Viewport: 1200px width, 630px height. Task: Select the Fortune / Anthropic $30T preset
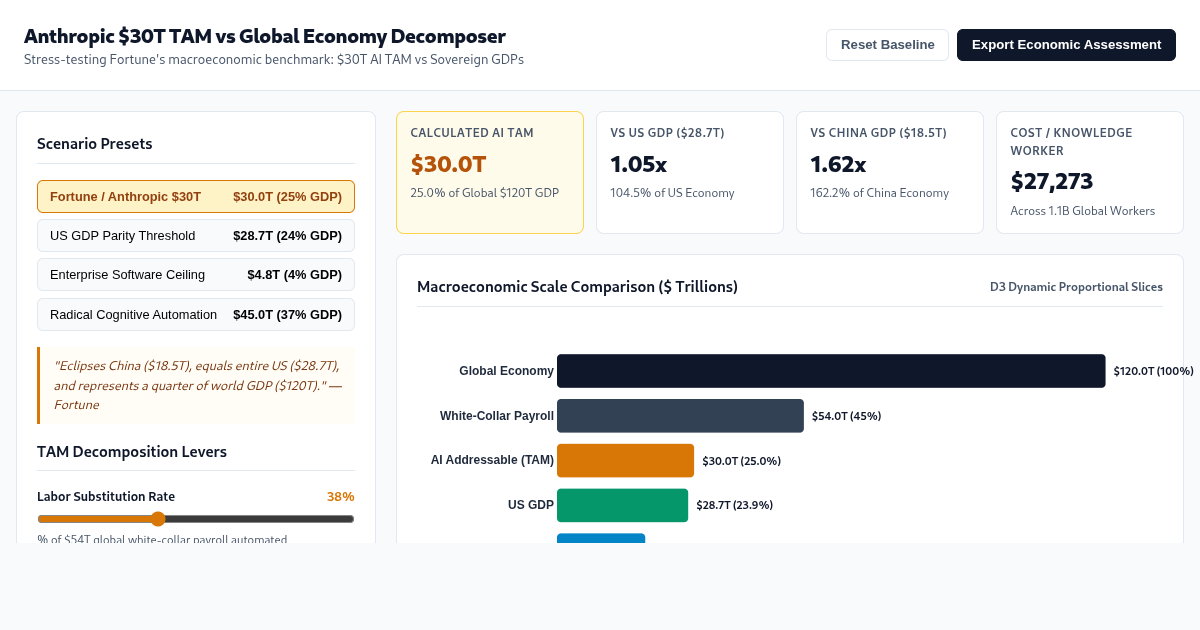[196, 197]
